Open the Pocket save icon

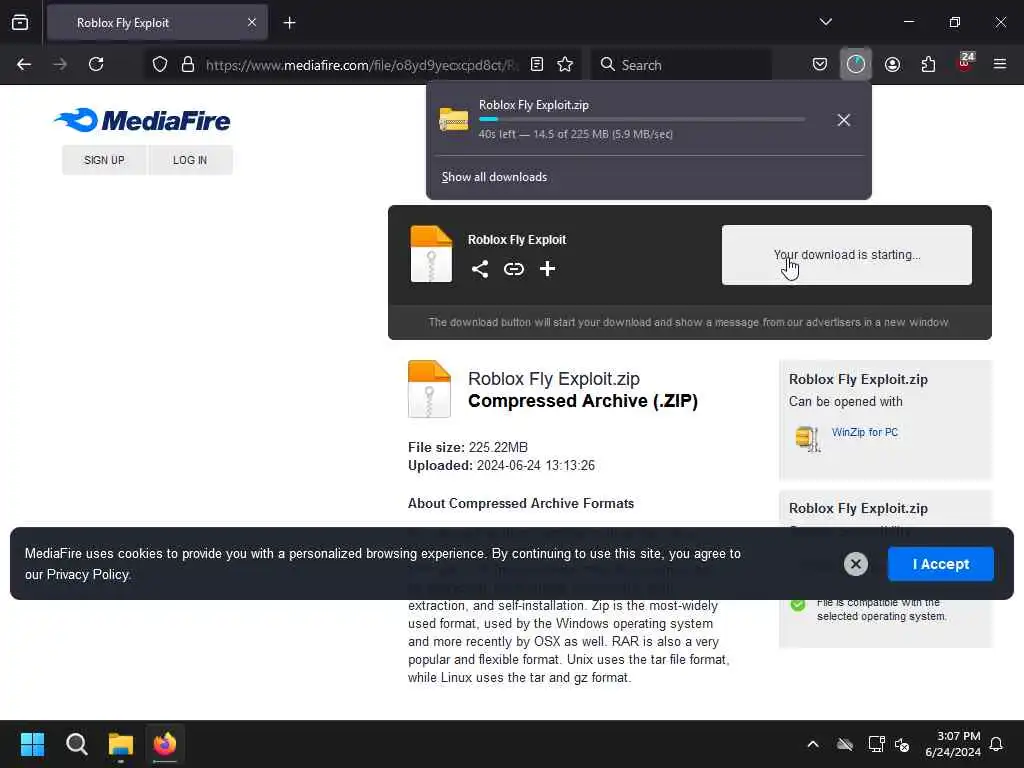point(820,64)
